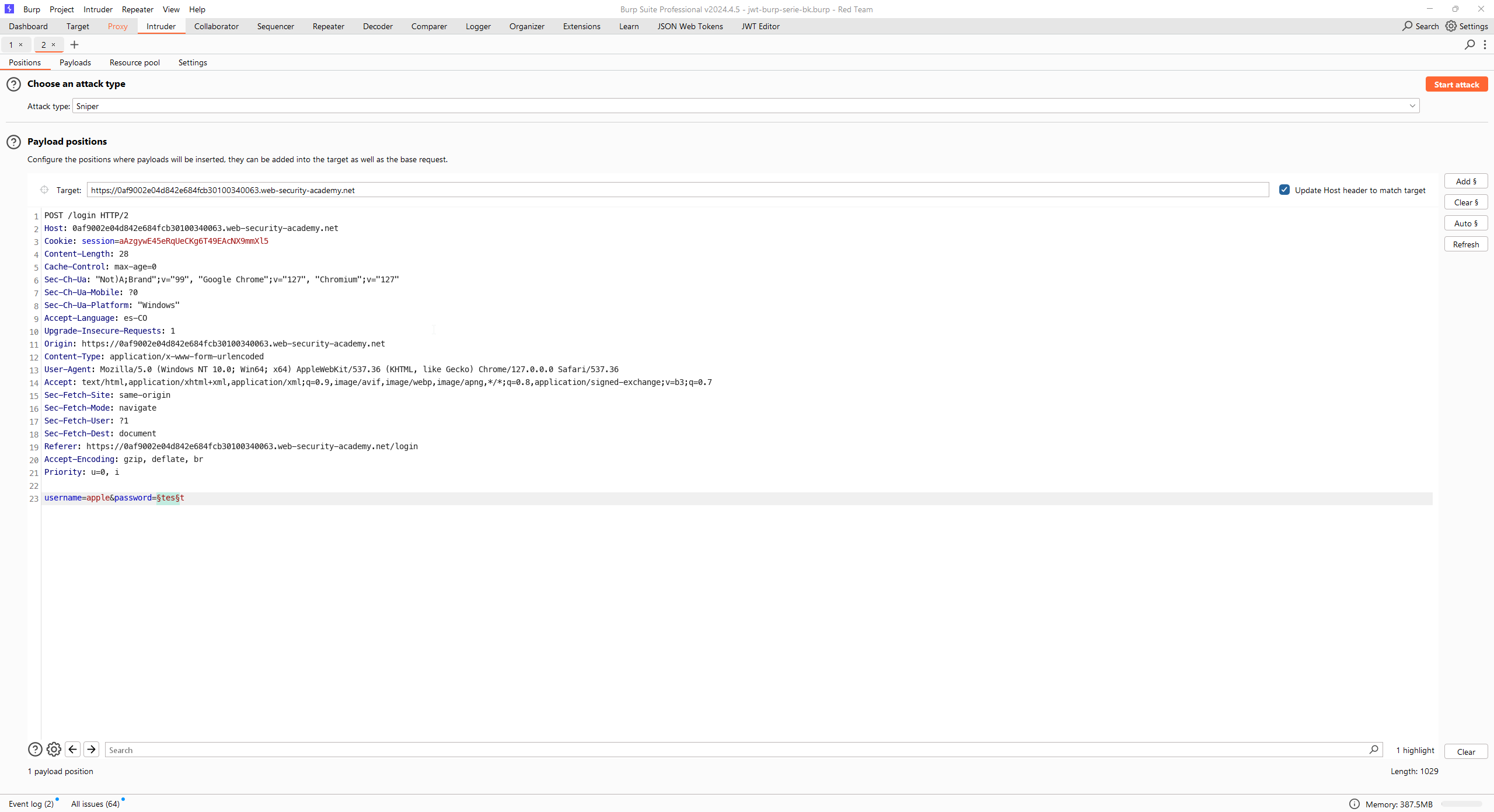Open the Event log (2) in status bar
This screenshot has height=812, width=1494.
[32, 804]
